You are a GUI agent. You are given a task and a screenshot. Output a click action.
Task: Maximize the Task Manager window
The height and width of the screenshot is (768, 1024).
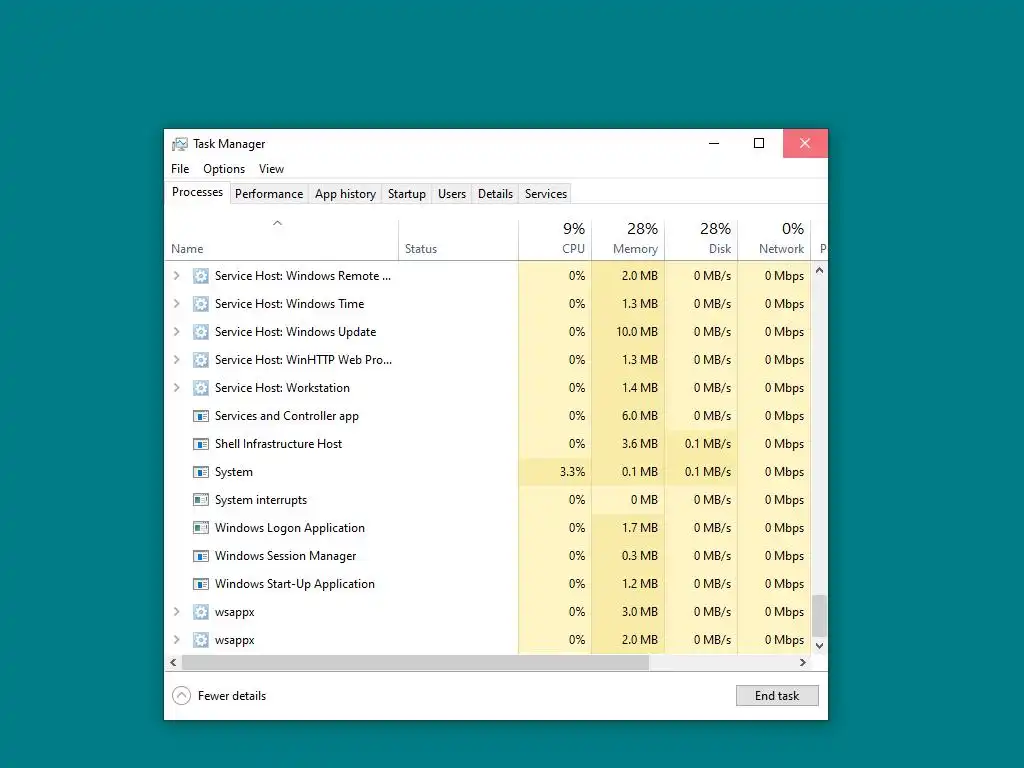(x=759, y=144)
